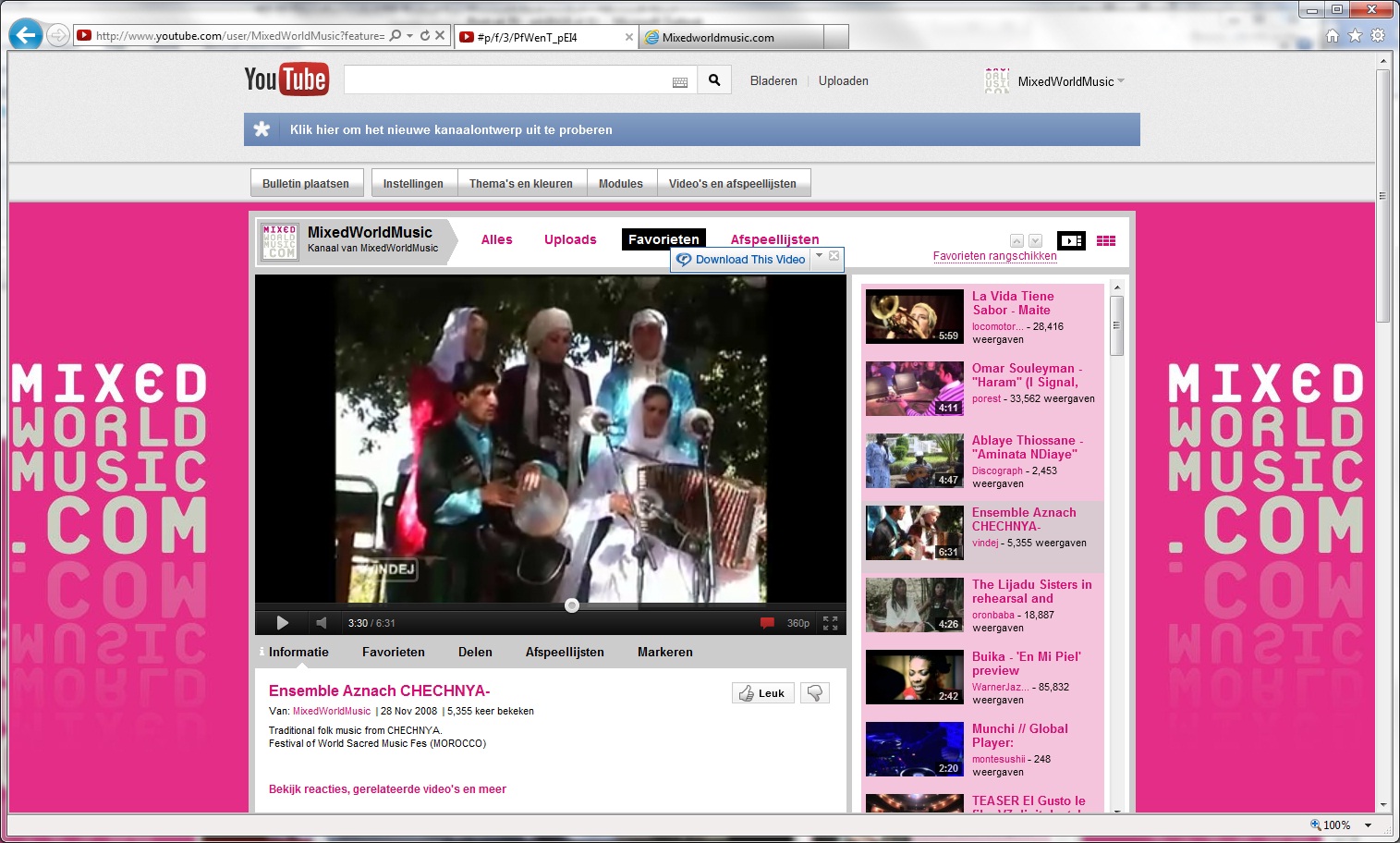Open Buika 'En Mi Piel' preview title link

click(1026, 664)
